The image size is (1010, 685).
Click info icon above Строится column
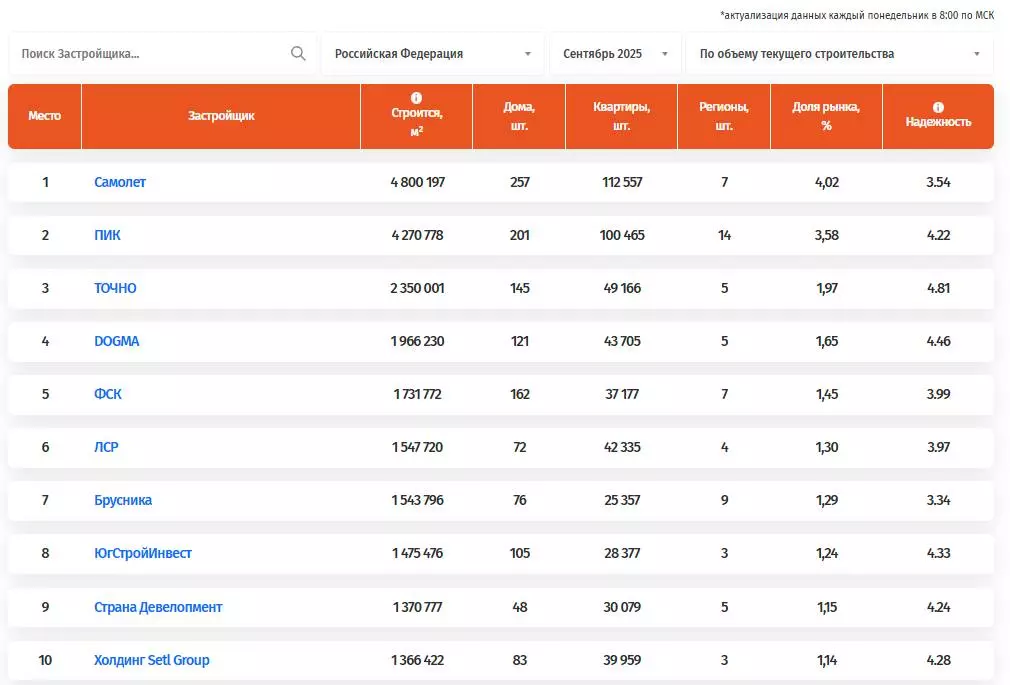[x=416, y=98]
